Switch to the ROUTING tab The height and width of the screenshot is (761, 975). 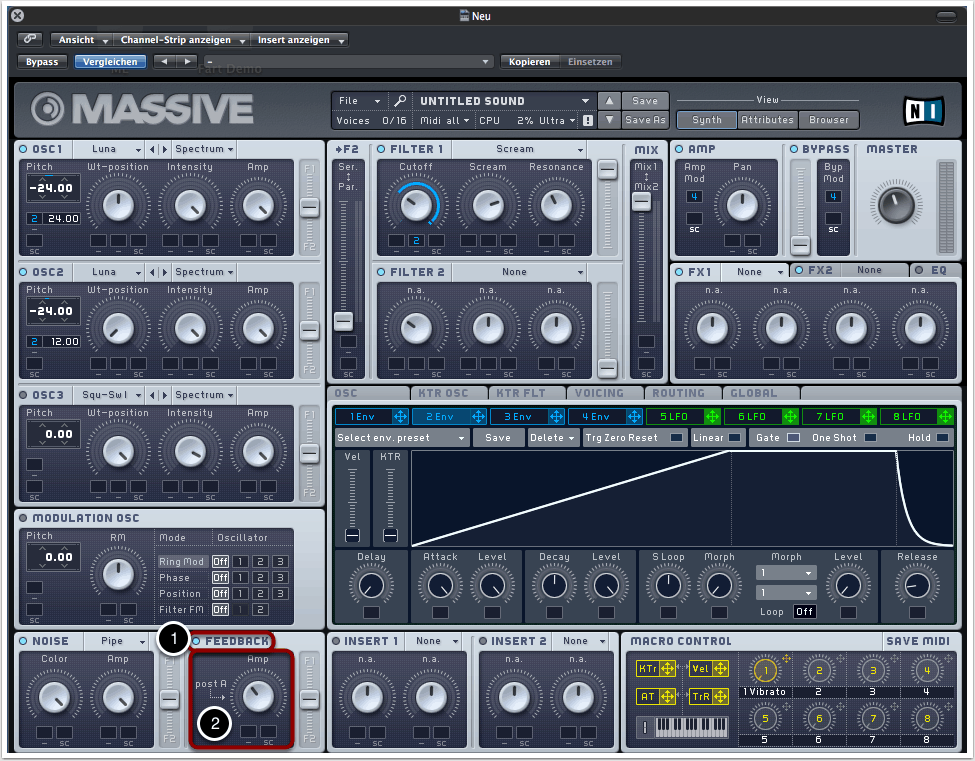(678, 394)
